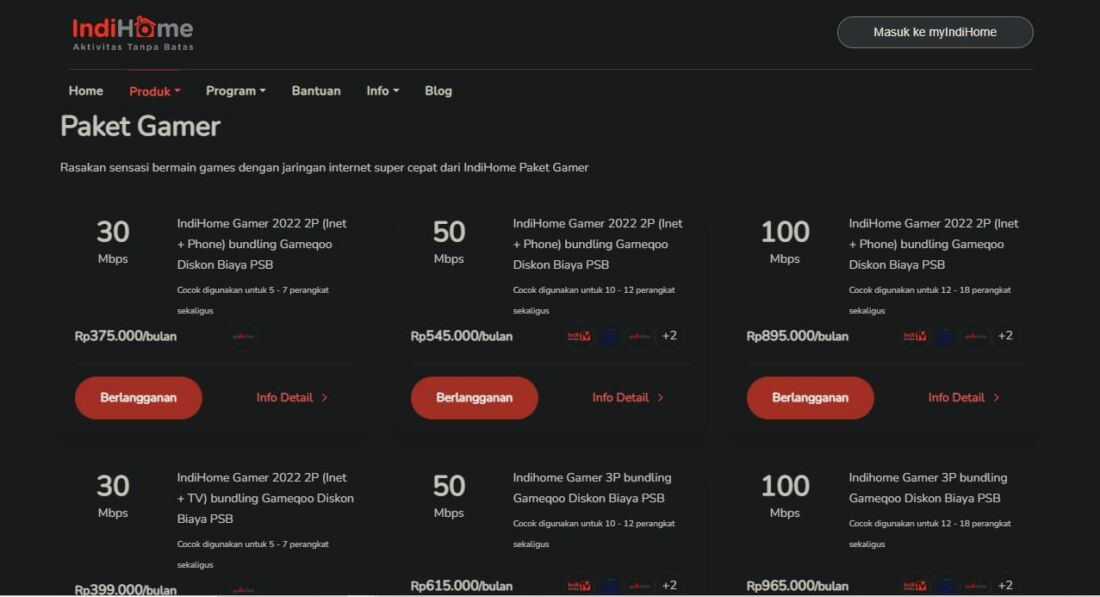
Task: Open the Program dropdown menu
Action: click(236, 91)
